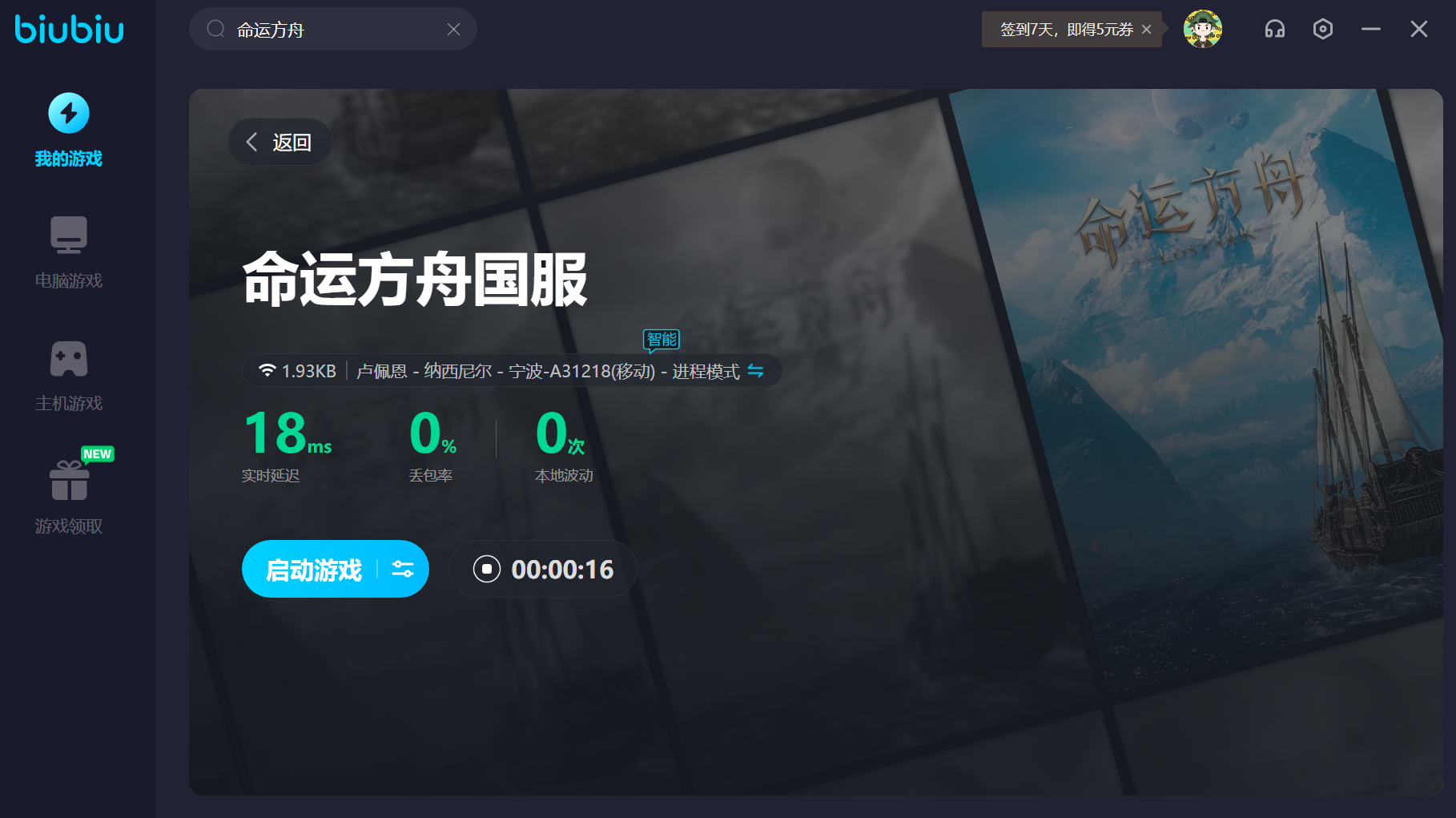Dismiss the sign-in coupon notification

tap(1146, 30)
